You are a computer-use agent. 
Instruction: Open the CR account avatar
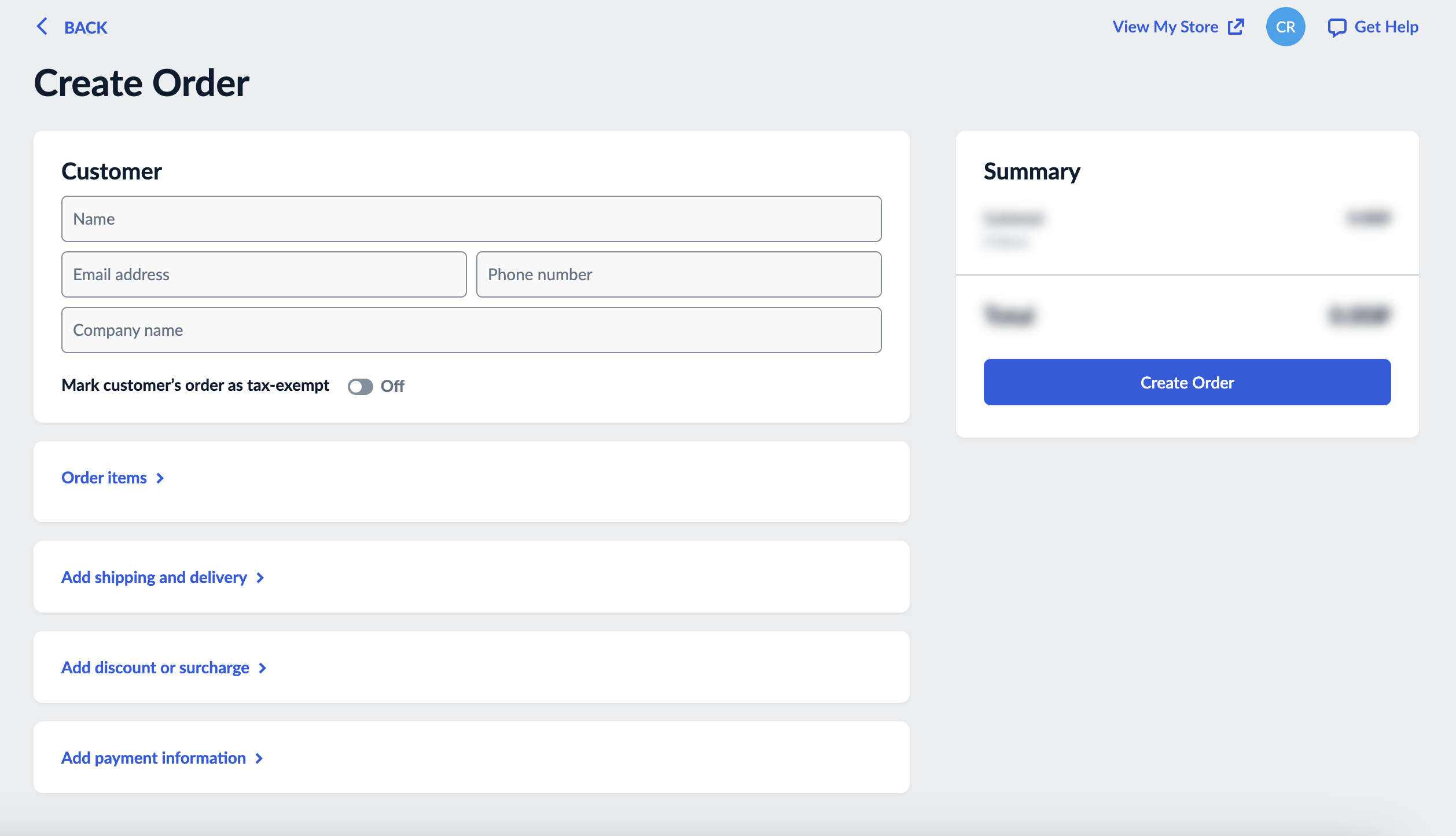[x=1285, y=27]
